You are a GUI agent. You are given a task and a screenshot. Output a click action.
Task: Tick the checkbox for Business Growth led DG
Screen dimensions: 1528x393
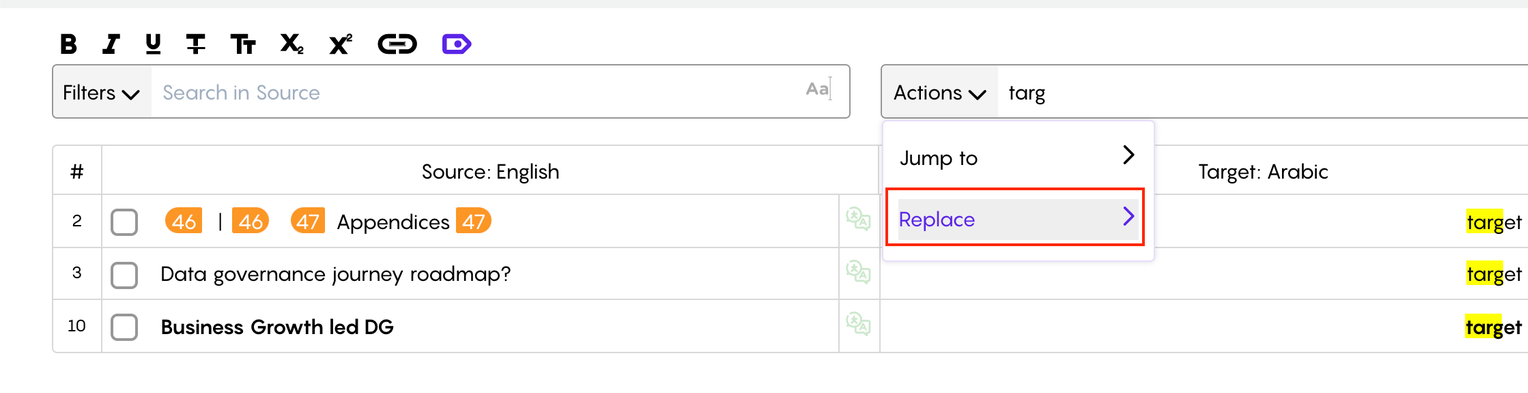point(124,327)
